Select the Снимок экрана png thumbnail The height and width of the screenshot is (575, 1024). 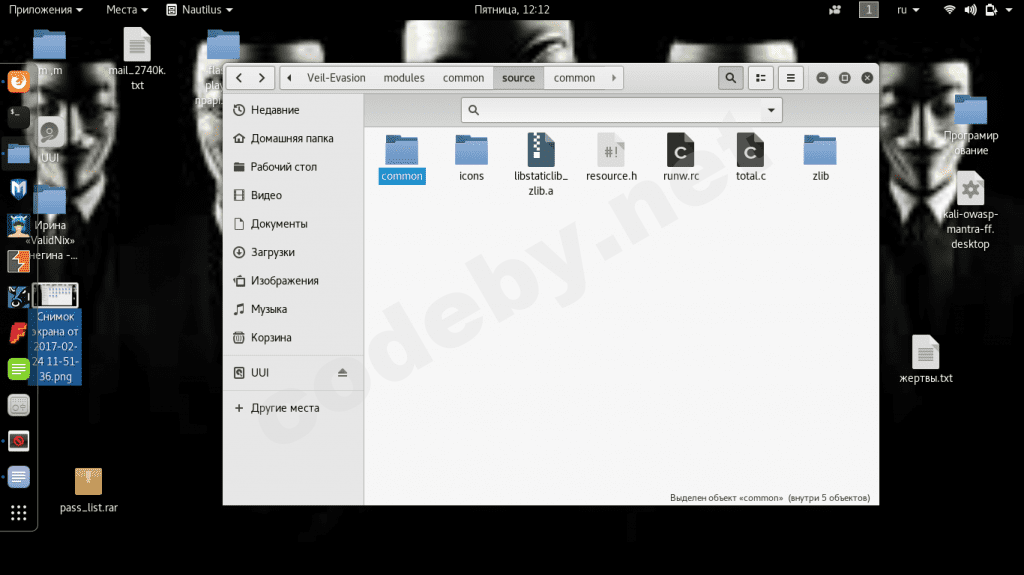coord(55,295)
